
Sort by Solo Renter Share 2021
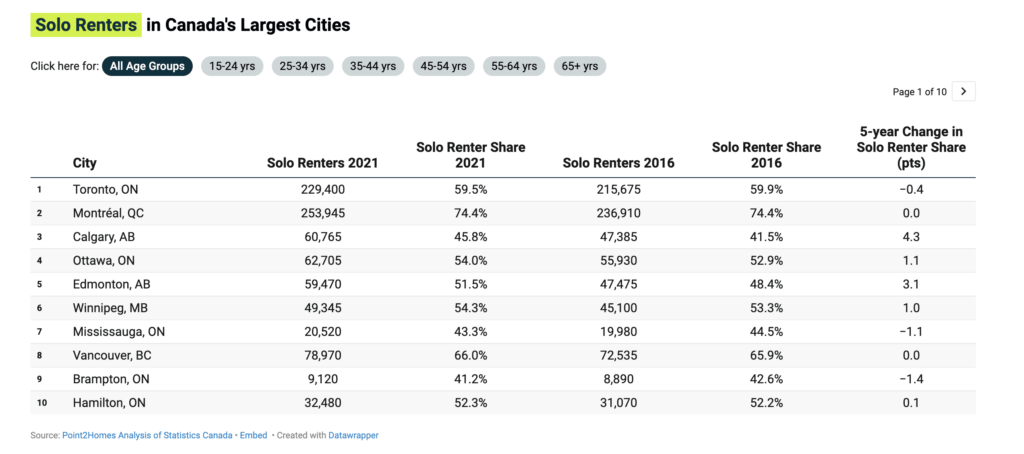click(470, 155)
